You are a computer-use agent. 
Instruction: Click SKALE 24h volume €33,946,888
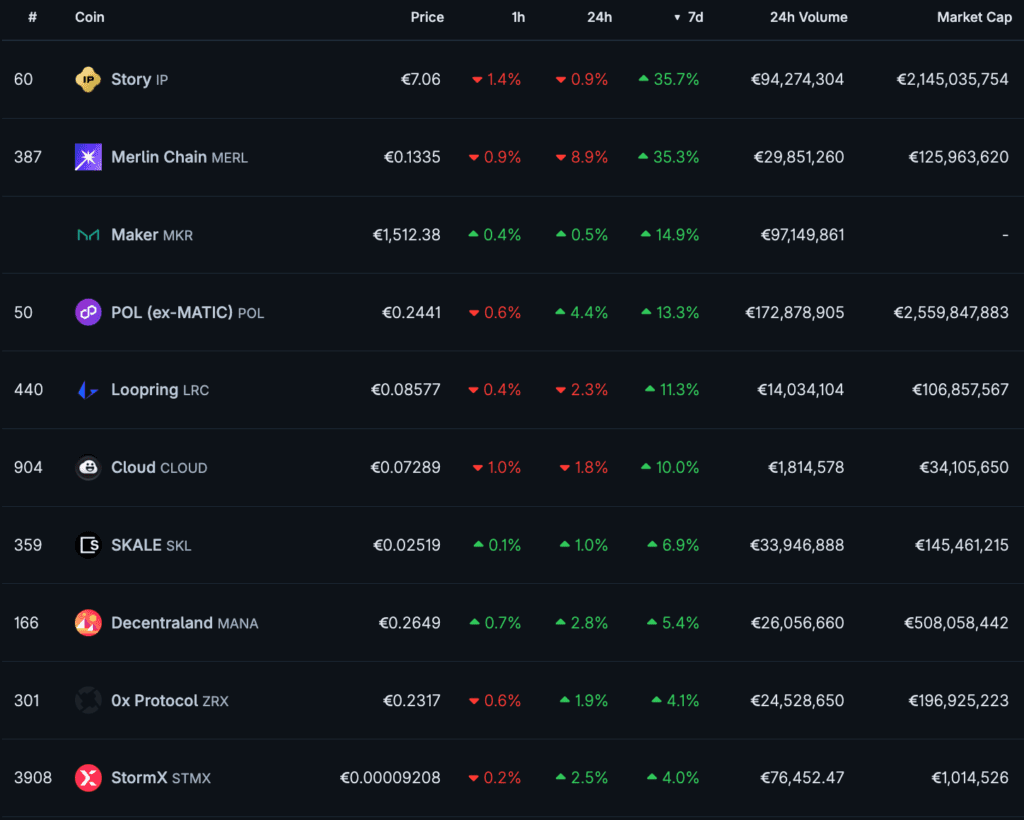point(797,545)
